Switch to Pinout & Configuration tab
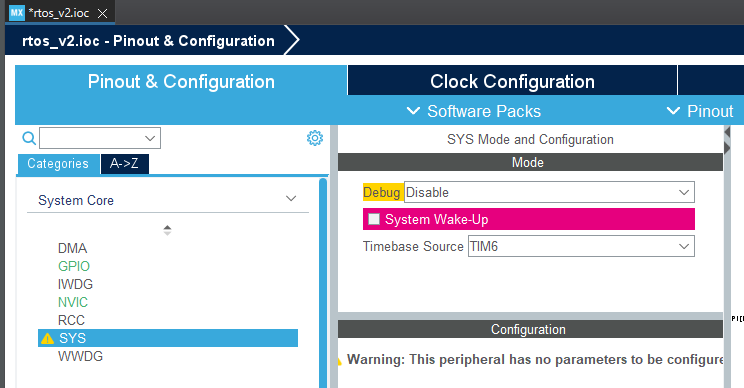The width and height of the screenshot is (744, 388). pyautogui.click(x=181, y=82)
